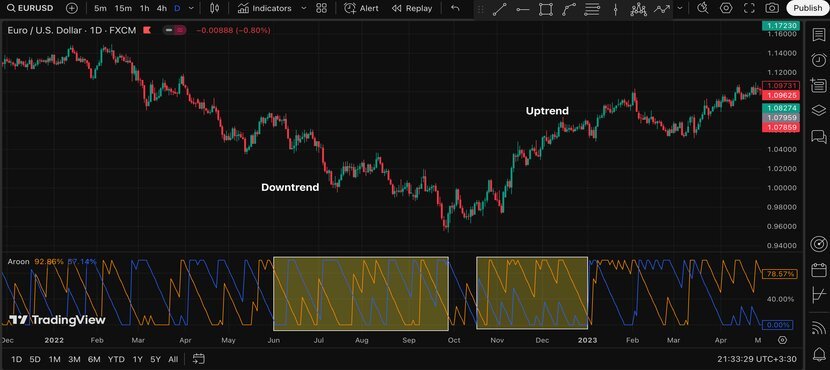Open time axis settings eye icon
The height and width of the screenshot is (370, 830).
coord(783,340)
